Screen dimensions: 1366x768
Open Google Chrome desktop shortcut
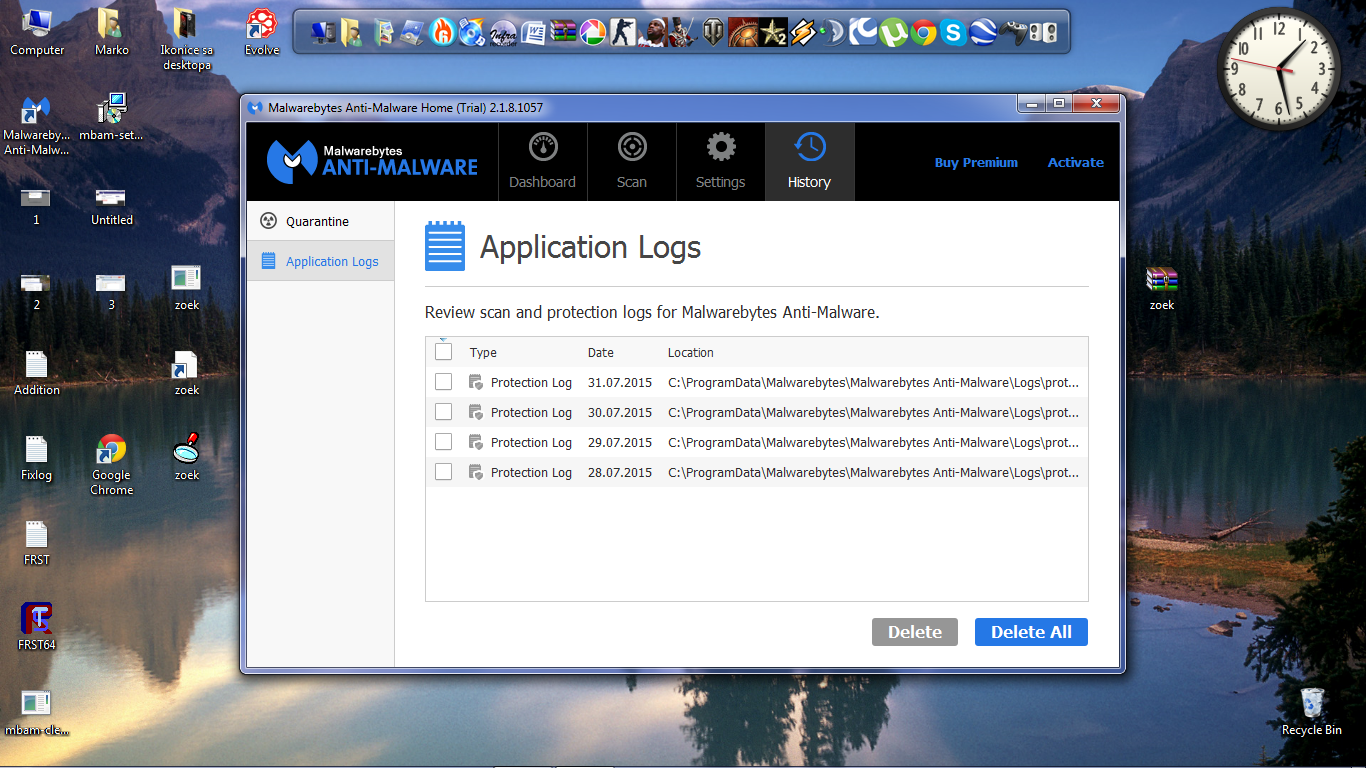click(x=111, y=462)
